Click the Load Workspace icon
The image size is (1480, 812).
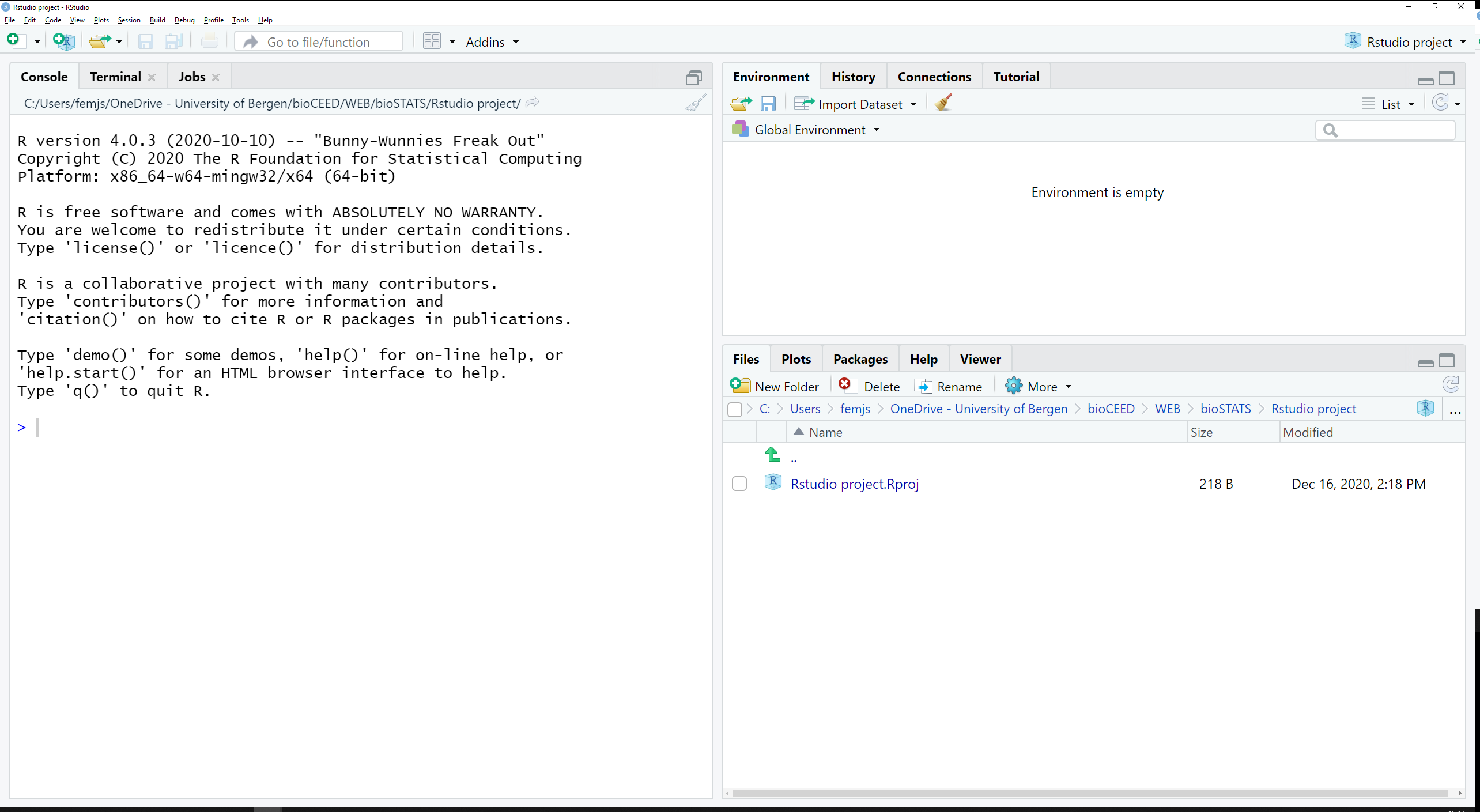[740, 103]
